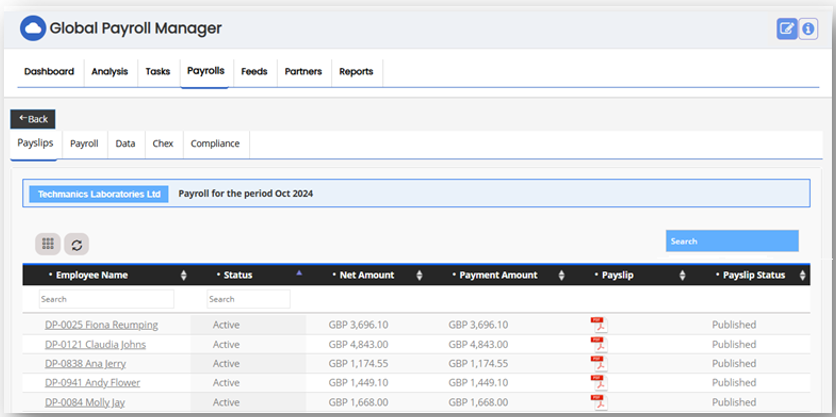Sort by Payslip column arrows

[682, 275]
